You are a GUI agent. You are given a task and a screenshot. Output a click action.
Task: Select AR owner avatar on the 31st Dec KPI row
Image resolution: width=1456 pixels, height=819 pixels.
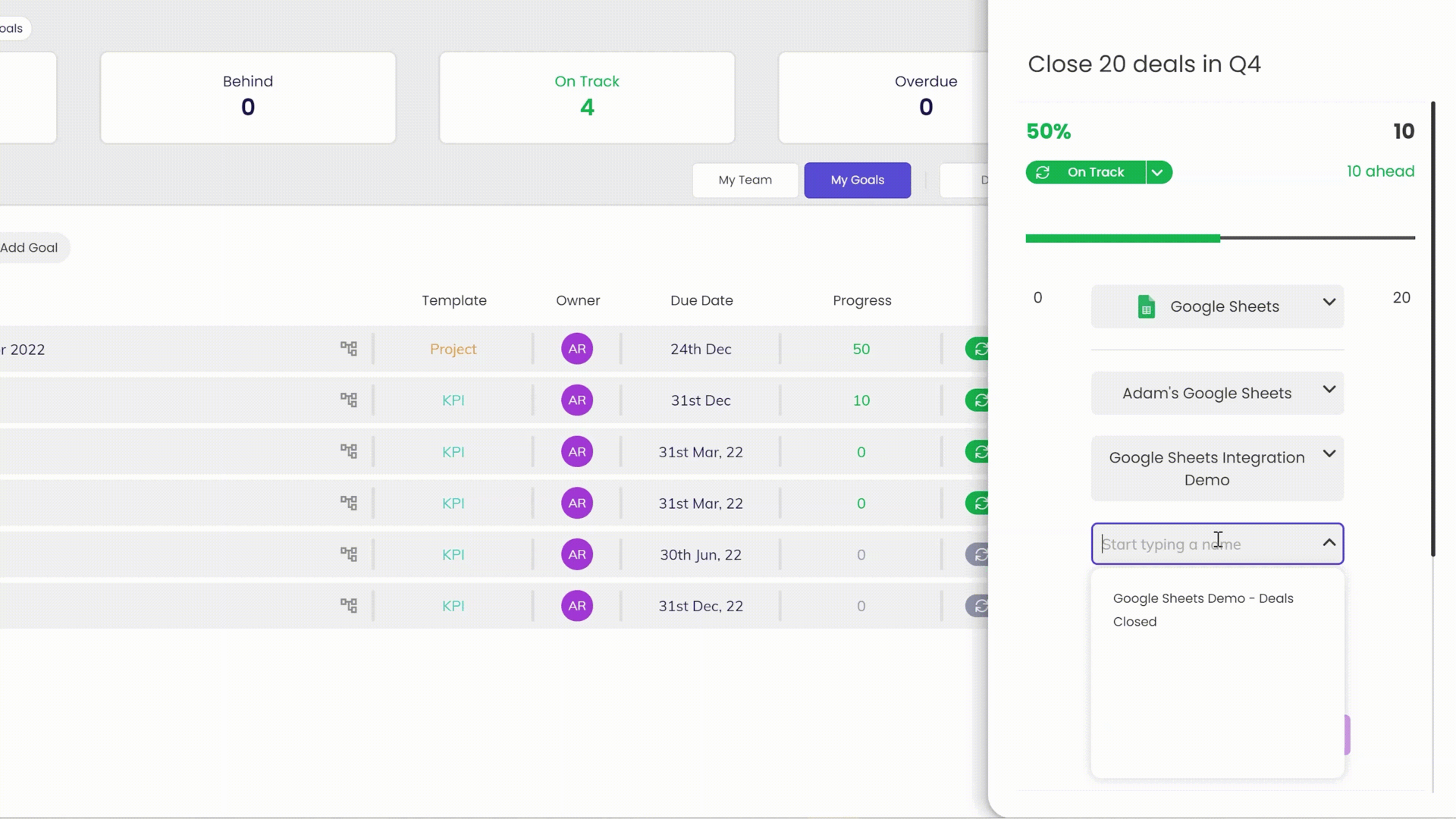coord(576,400)
